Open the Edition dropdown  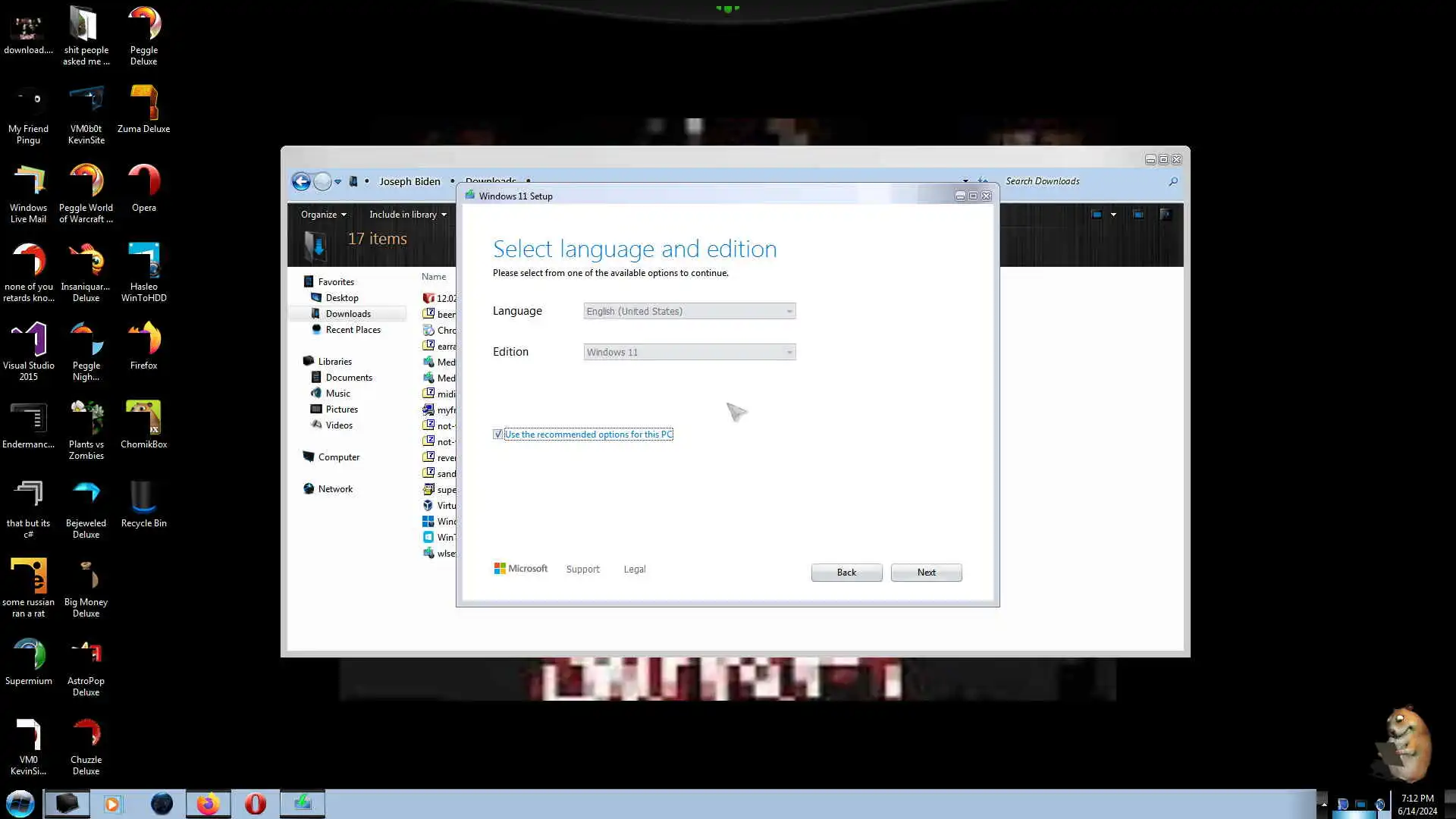[689, 352]
